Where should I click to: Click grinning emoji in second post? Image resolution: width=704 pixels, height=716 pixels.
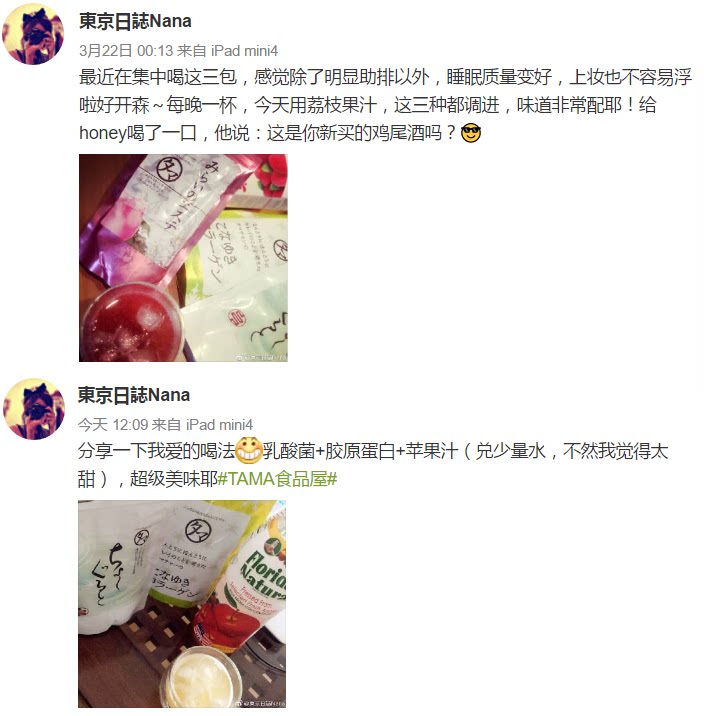tap(249, 451)
